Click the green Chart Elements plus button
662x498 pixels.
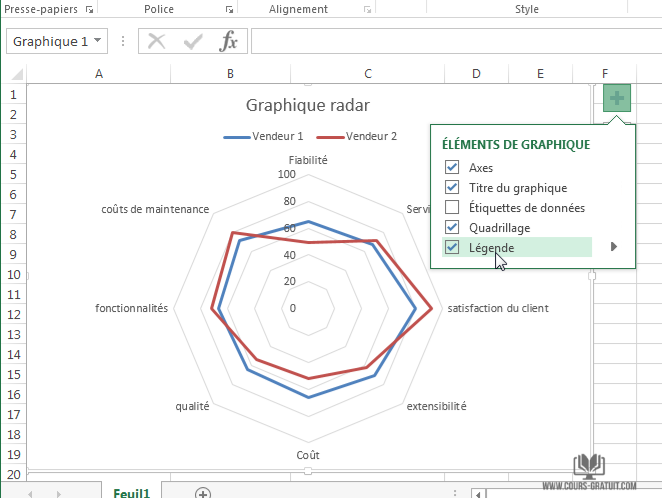(617, 98)
